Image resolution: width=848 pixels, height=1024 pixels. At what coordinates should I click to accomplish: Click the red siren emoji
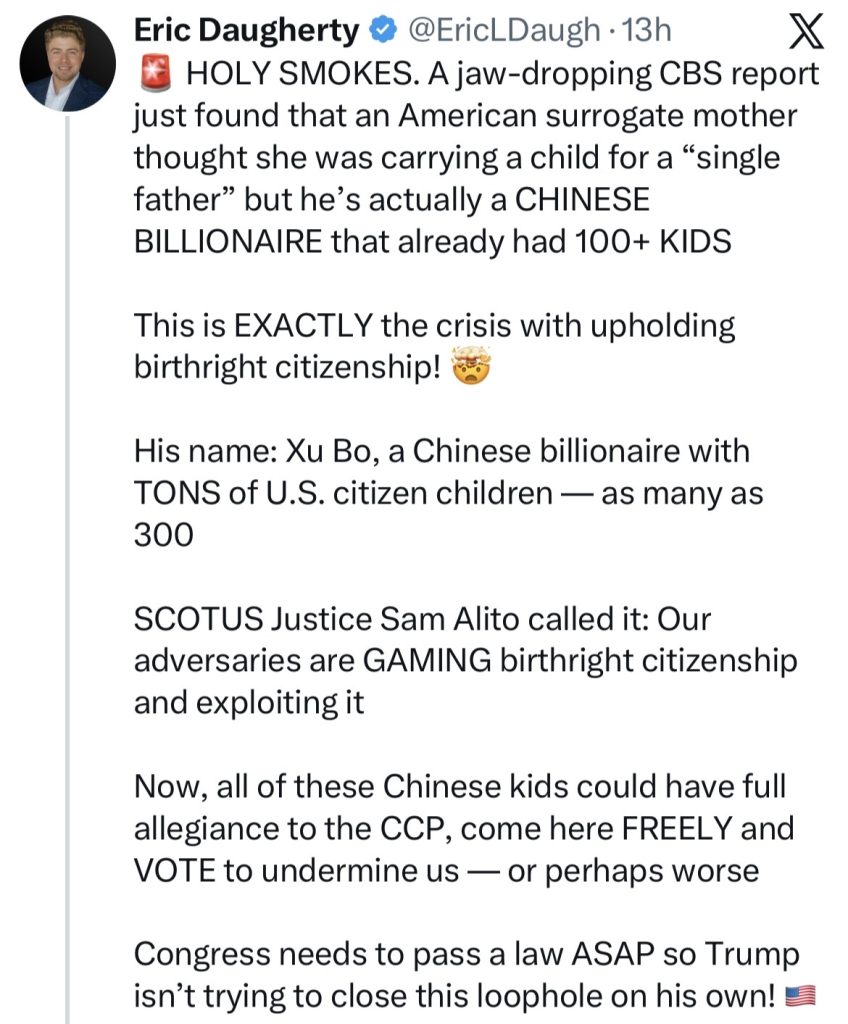point(156,73)
